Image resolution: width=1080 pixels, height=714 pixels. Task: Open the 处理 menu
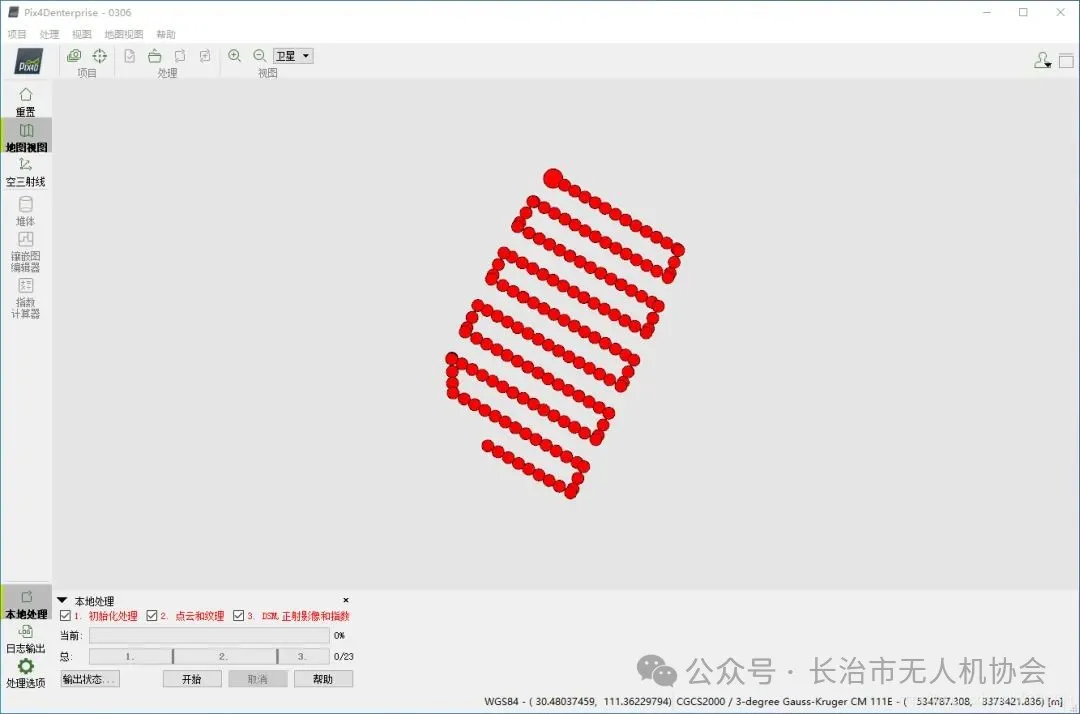pos(49,34)
